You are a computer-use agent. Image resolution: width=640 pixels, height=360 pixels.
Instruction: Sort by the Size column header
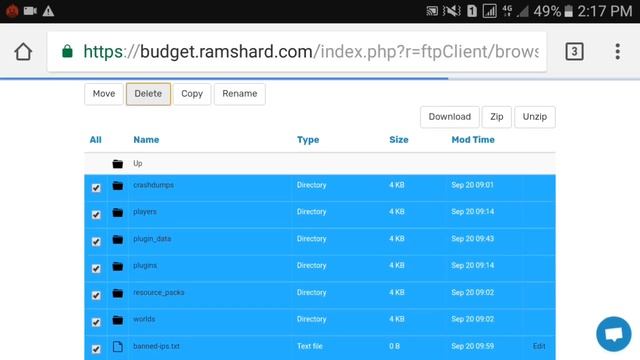[x=399, y=140]
